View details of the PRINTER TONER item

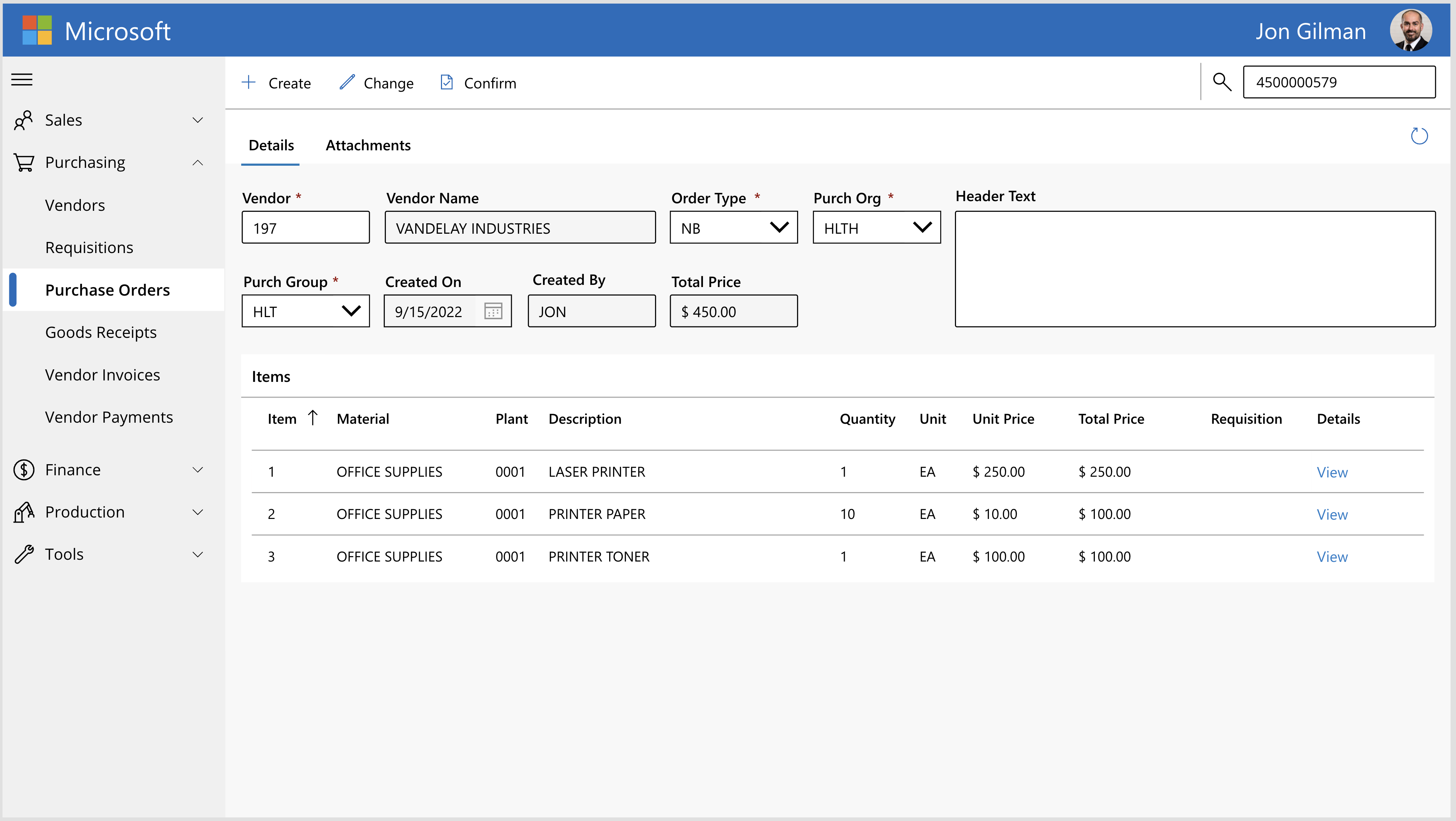coord(1332,556)
